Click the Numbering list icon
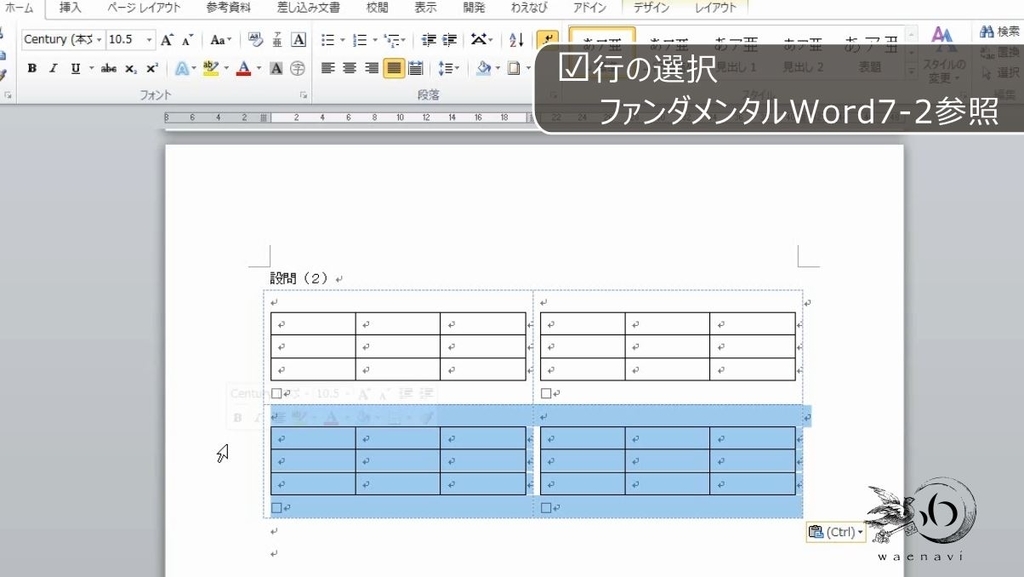 click(x=359, y=40)
